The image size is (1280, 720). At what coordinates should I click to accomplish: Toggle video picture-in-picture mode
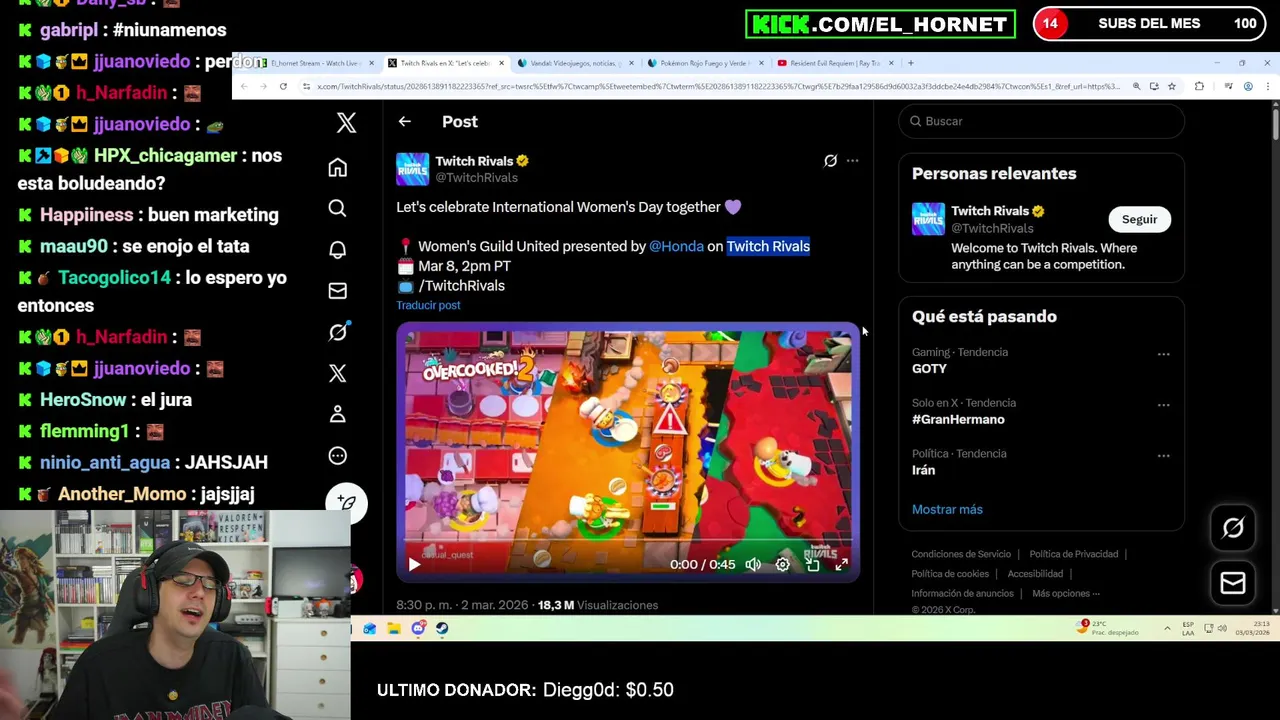812,564
